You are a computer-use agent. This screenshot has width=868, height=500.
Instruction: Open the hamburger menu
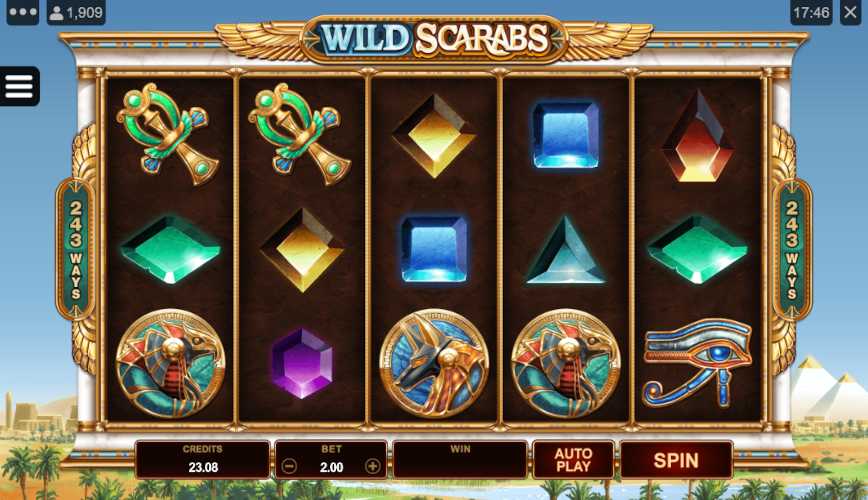[x=19, y=86]
